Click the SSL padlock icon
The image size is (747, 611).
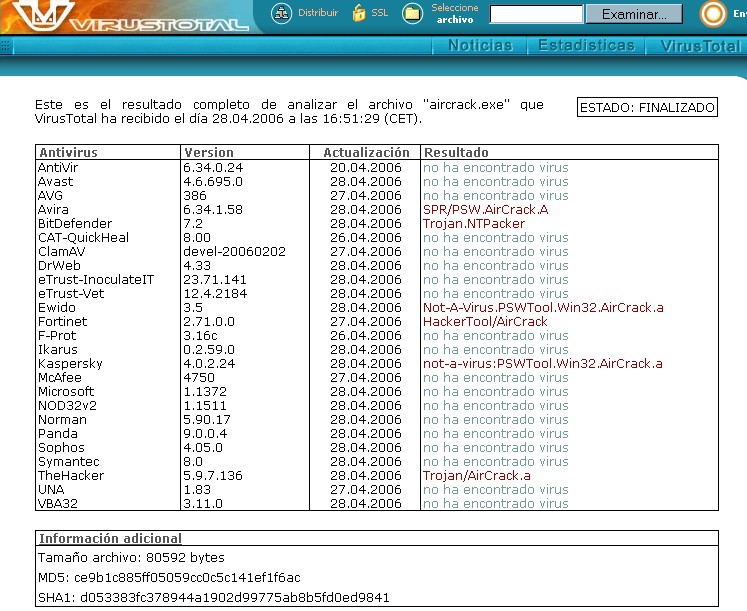click(359, 13)
